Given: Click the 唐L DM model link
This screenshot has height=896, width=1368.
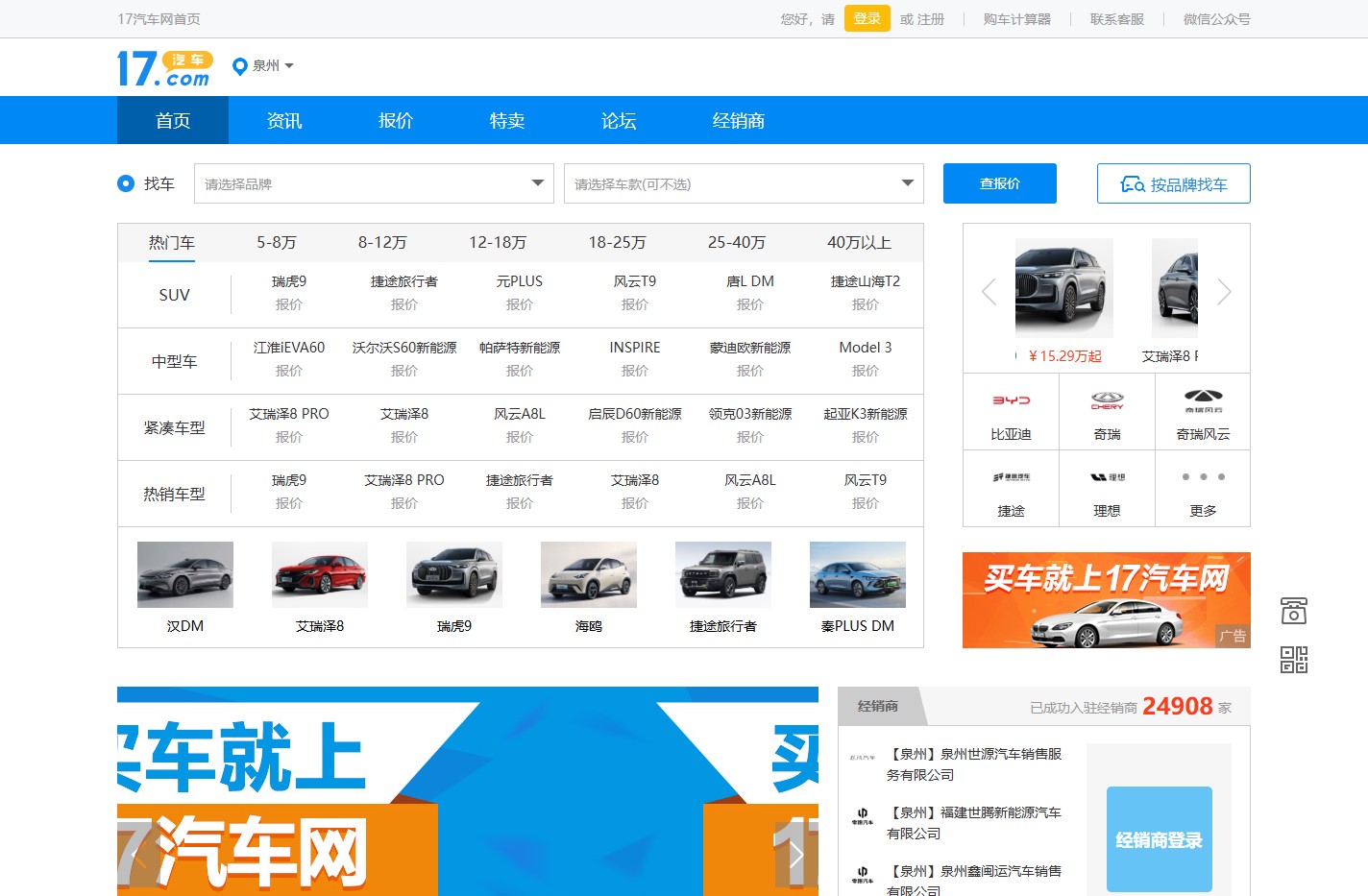Looking at the screenshot, I should (750, 281).
